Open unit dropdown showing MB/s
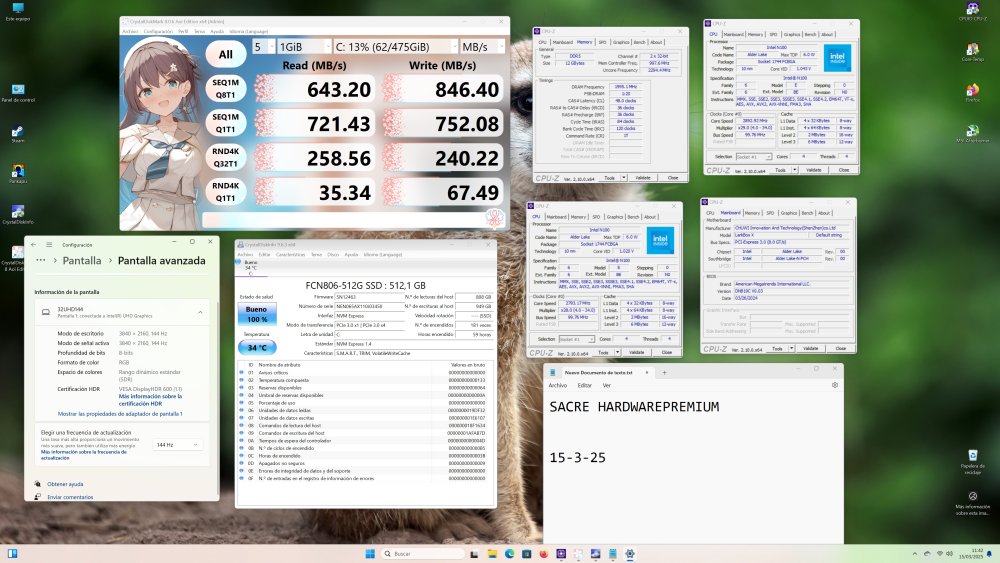 482,47
